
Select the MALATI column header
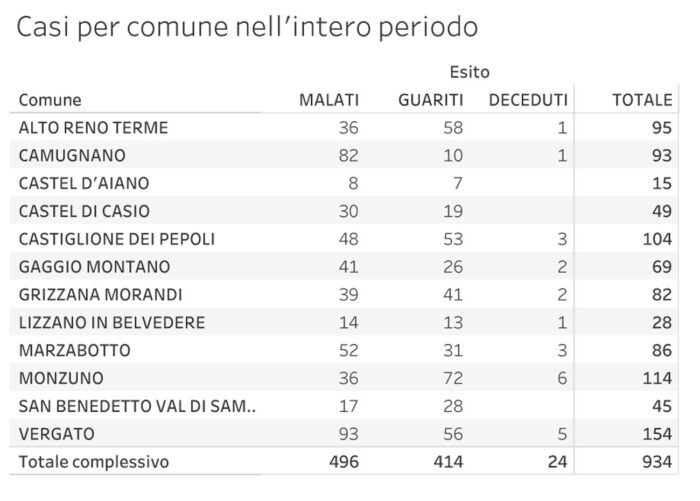coord(330,100)
